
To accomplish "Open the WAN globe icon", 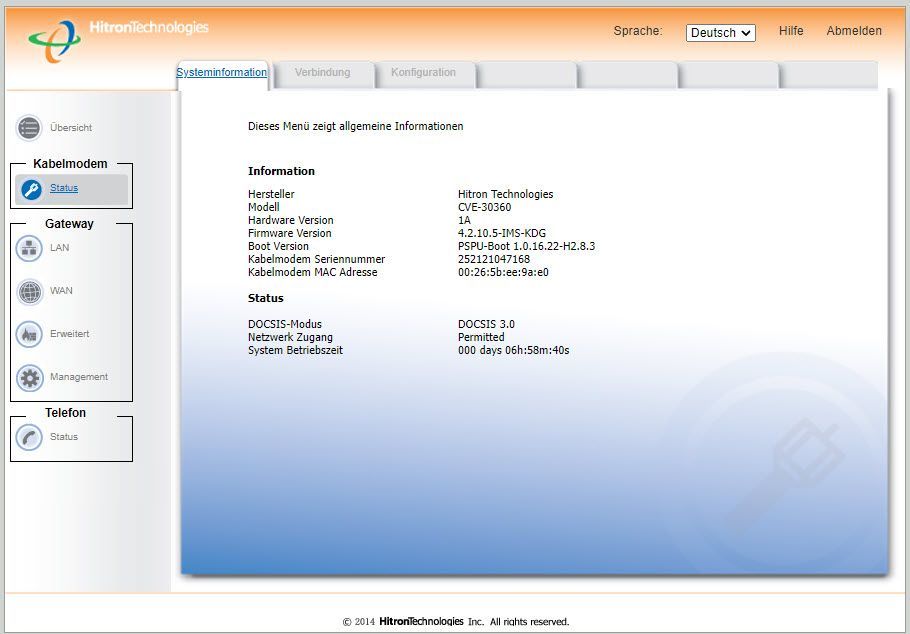I will pyautogui.click(x=29, y=291).
